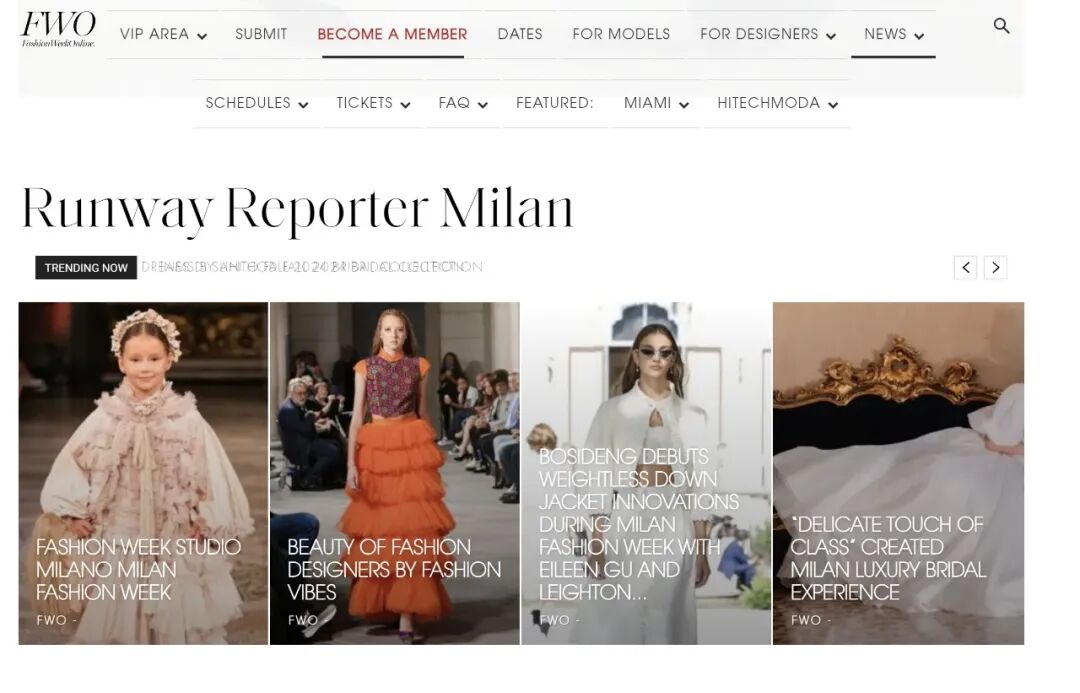Open the trending headline ticker text
This screenshot has width=1080, height=693.
pos(312,267)
